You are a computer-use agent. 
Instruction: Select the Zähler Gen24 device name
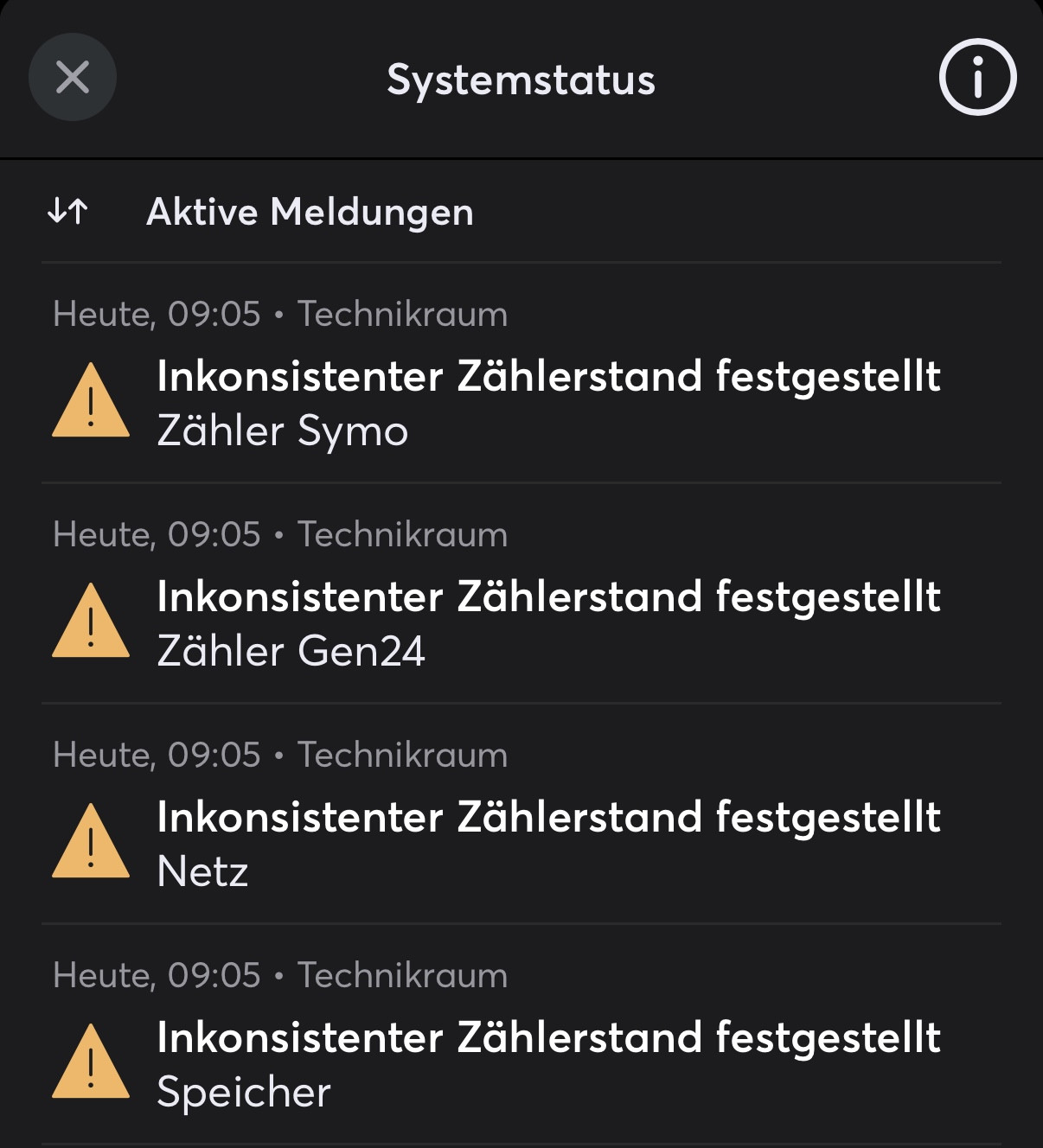point(291,652)
